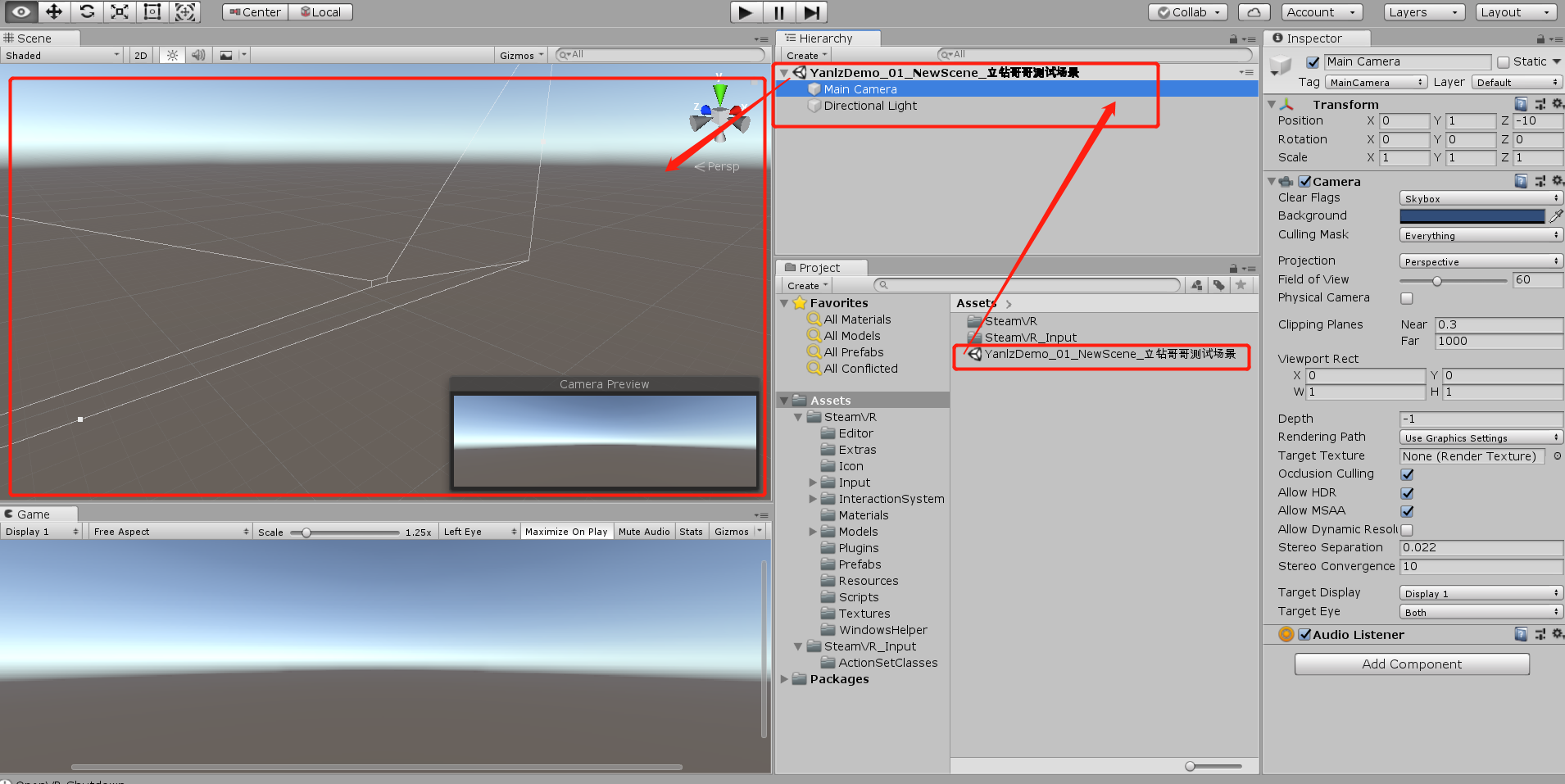Click Create in the Hierarchy panel
1565x784 pixels.
(x=804, y=55)
